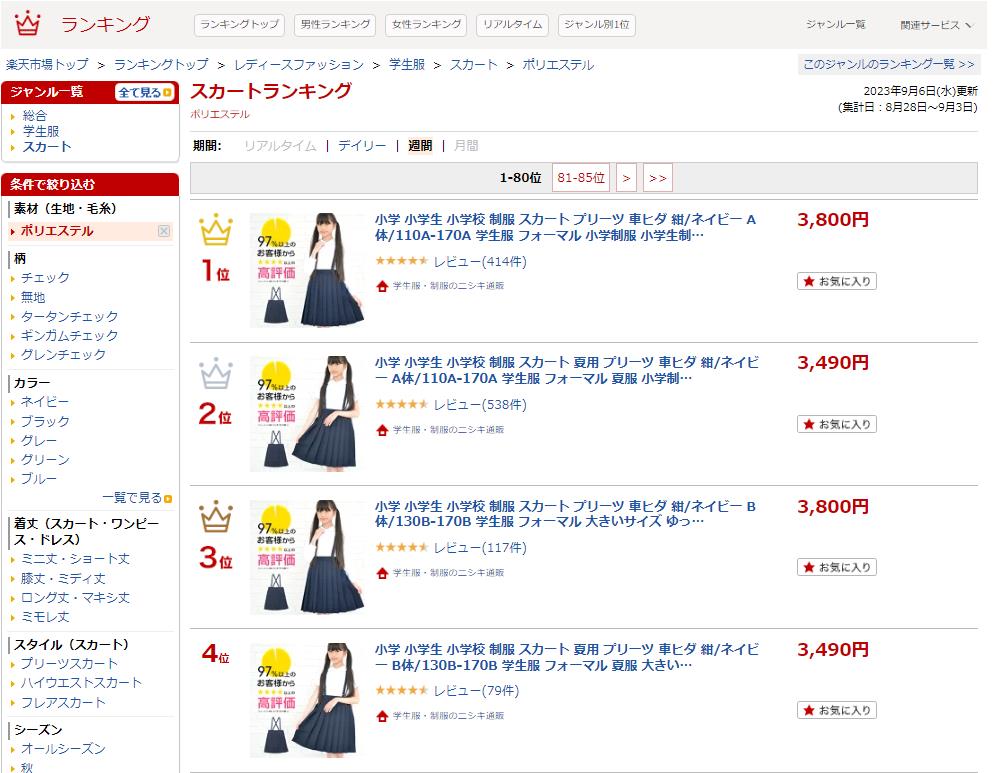The image size is (994, 773).
Task: Open the rank 2 product thumbnail
Action: pos(307,414)
